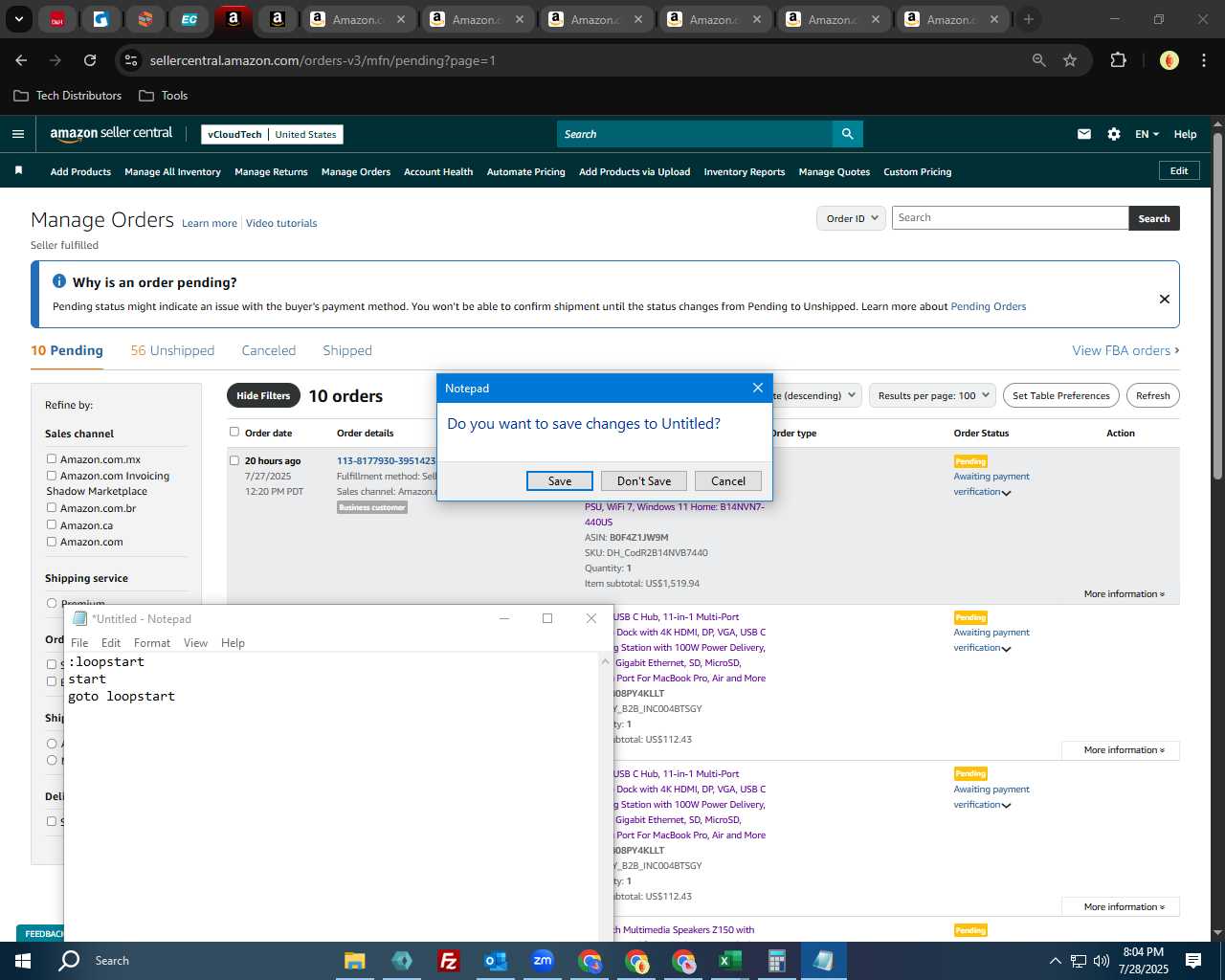Focus the Seller Central top search box
The image size is (1225, 980).
(695, 134)
